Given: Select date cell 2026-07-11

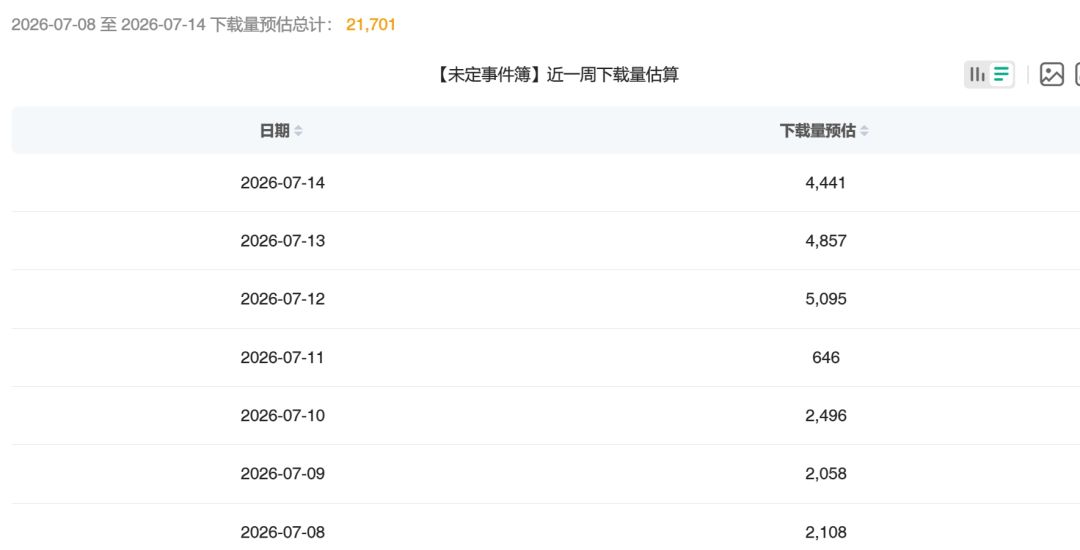Looking at the screenshot, I should (x=282, y=358).
